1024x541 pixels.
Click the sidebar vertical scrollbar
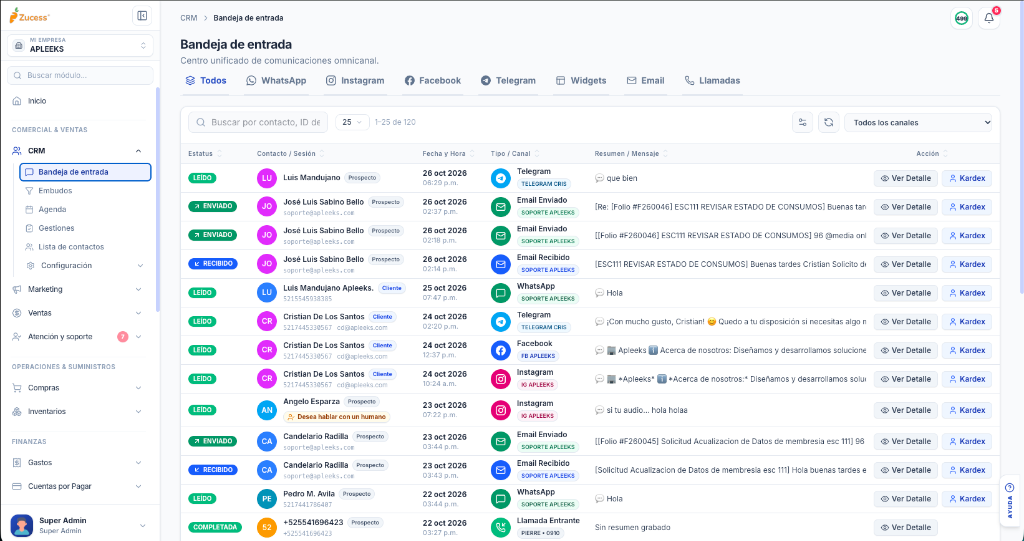[x=157, y=199]
